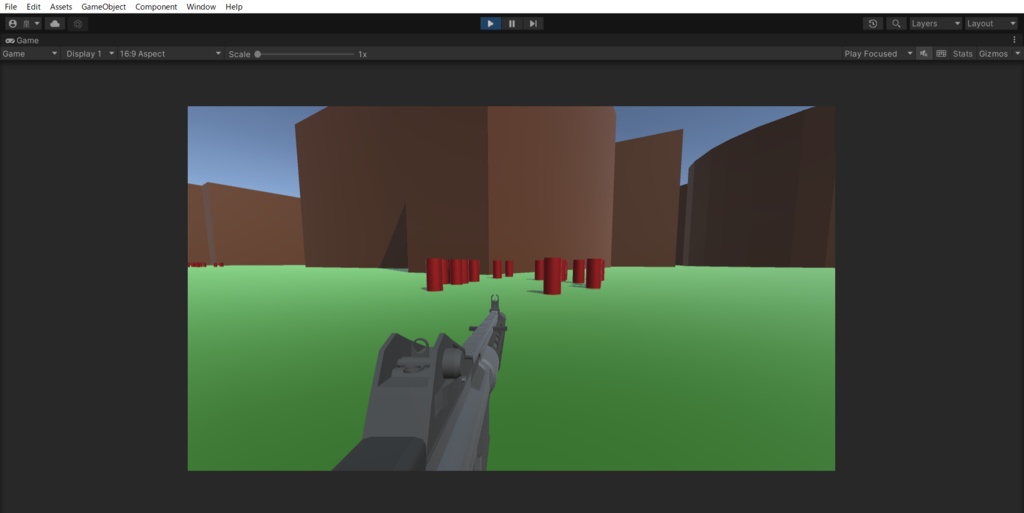Expand the Display 1 dropdown
Image resolution: width=1024 pixels, height=513 pixels.
tap(89, 54)
